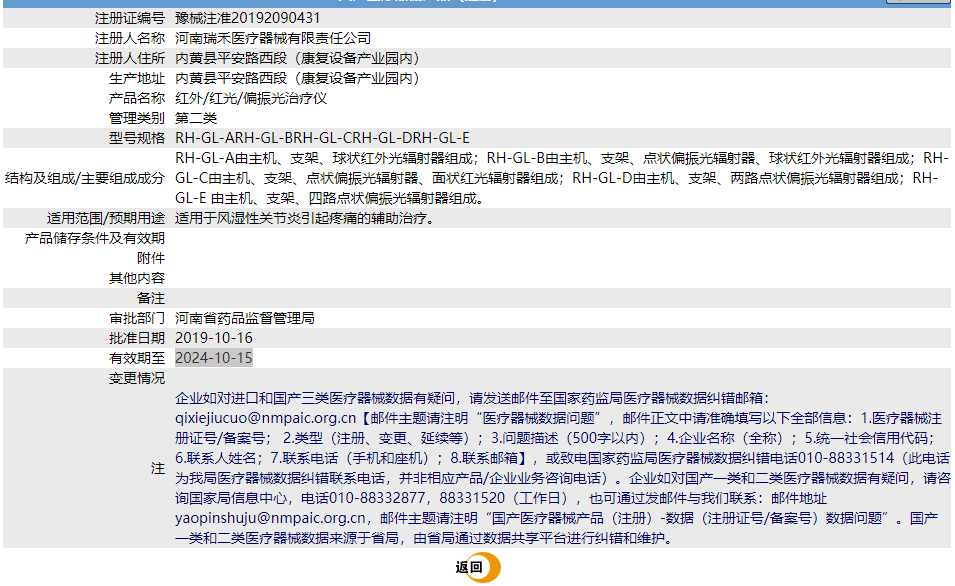Click the 注 label beside the notes
The width and height of the screenshot is (955, 586).
(158, 468)
